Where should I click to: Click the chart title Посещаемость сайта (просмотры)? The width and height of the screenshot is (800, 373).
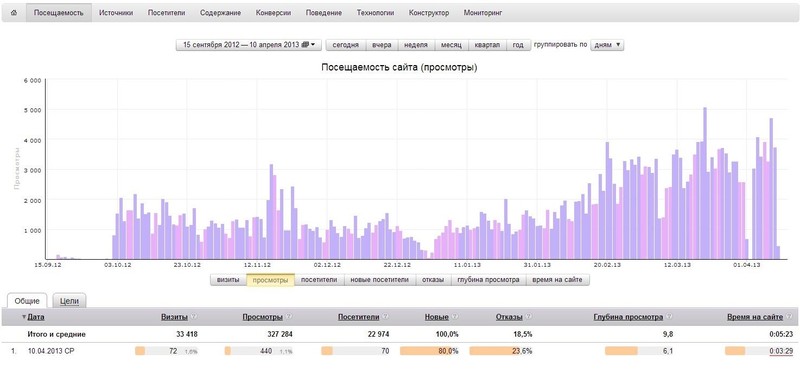pyautogui.click(x=399, y=67)
